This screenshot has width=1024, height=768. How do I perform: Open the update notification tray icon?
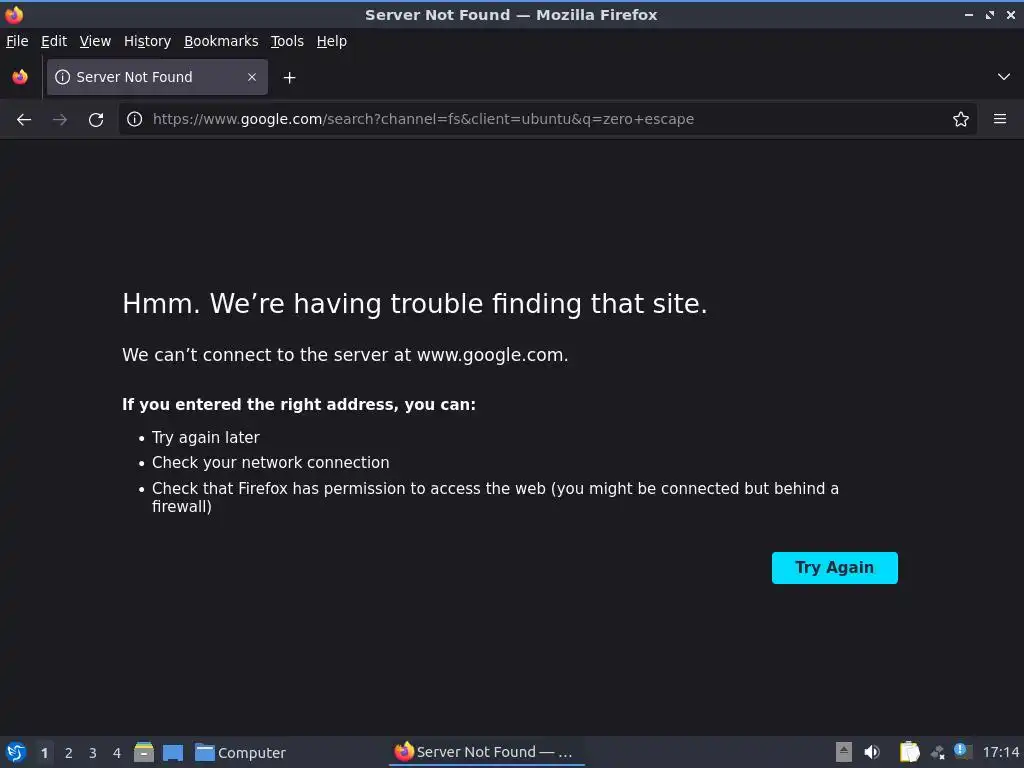(963, 751)
